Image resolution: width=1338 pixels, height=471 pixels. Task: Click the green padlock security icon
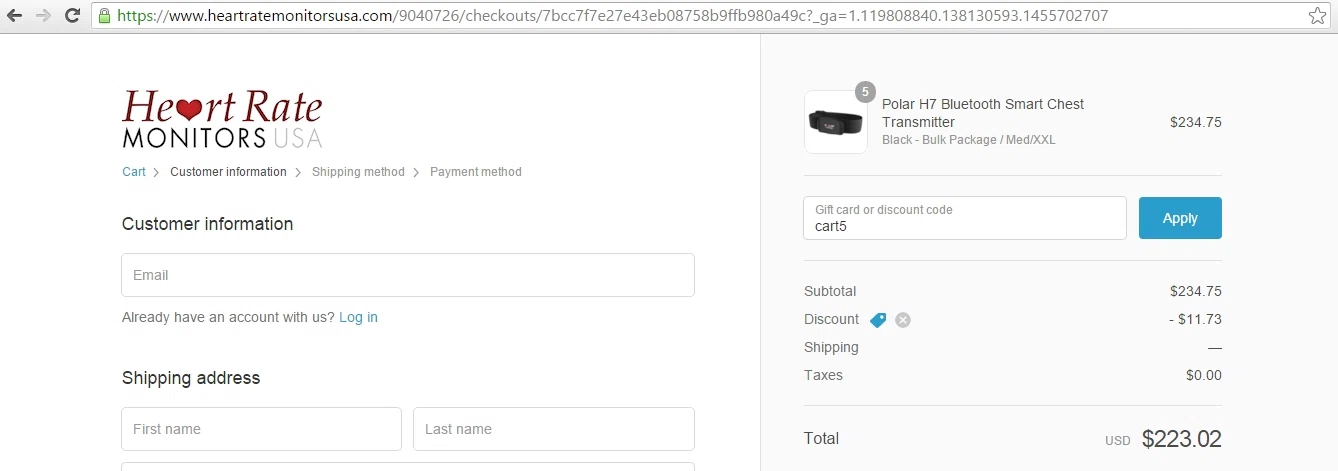104,16
